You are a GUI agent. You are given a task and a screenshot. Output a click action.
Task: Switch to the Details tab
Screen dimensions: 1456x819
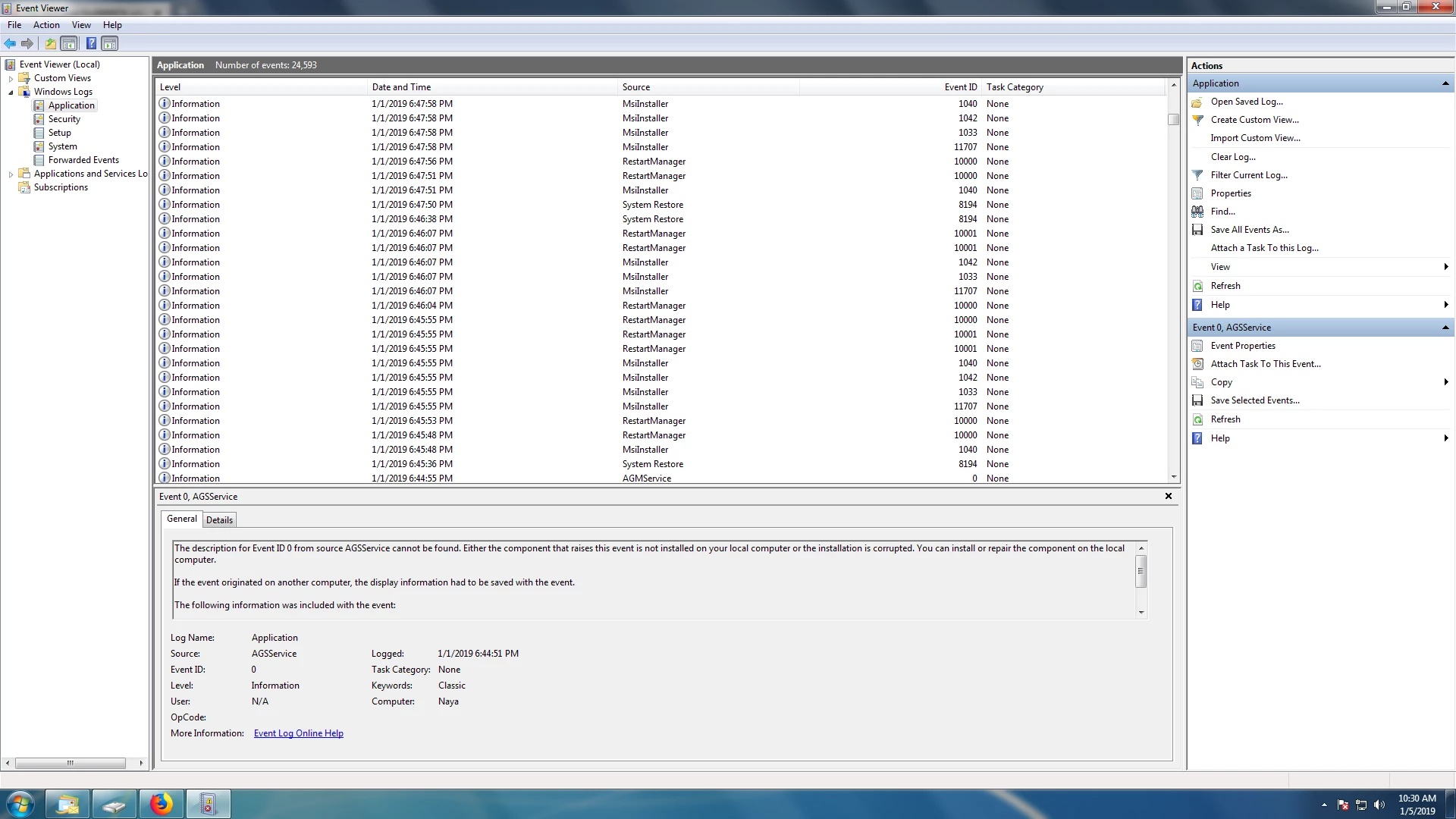219,520
